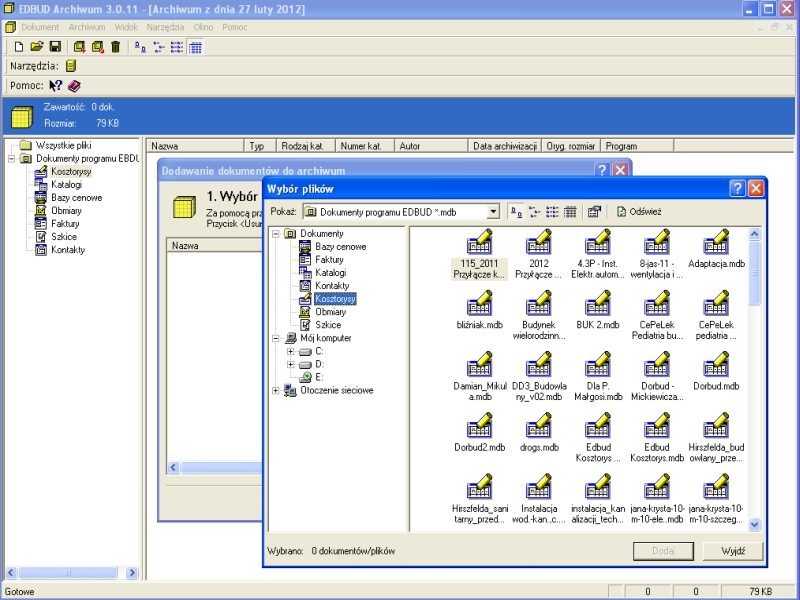The height and width of the screenshot is (600, 800).
Task: Delete documents with the trash can toolbar icon
Action: pos(116,47)
